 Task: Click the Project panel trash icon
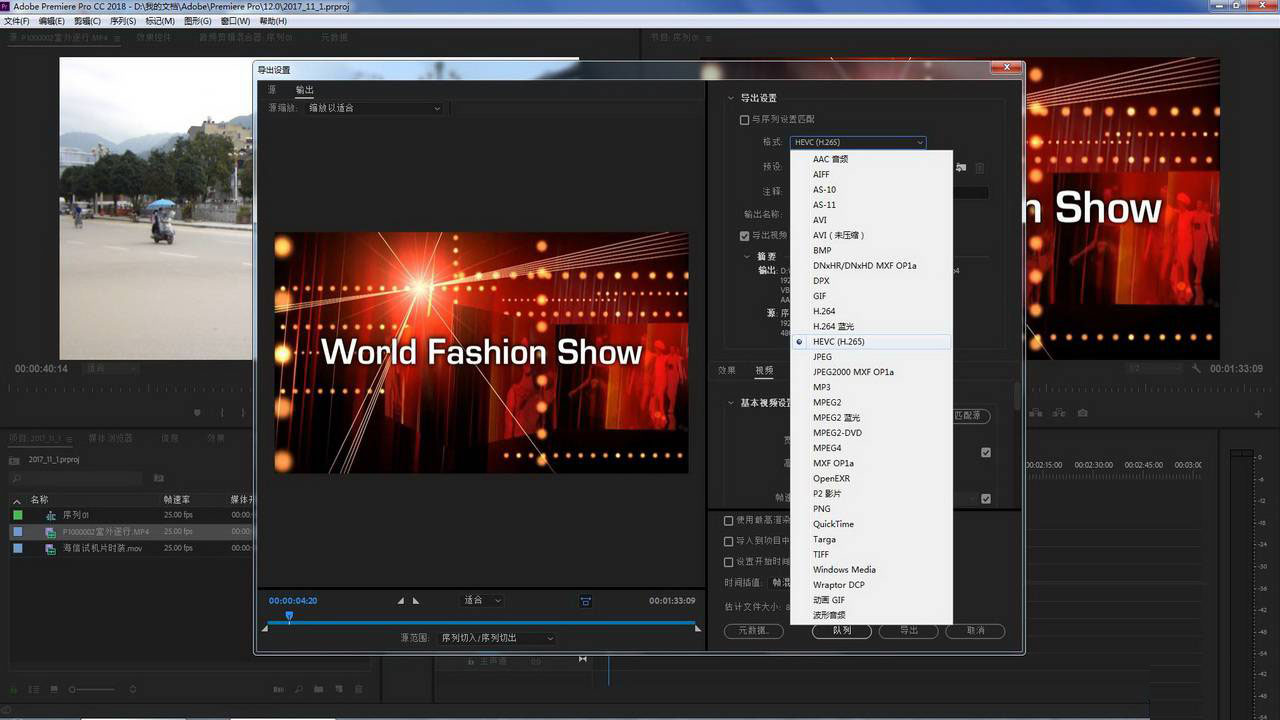tap(358, 689)
